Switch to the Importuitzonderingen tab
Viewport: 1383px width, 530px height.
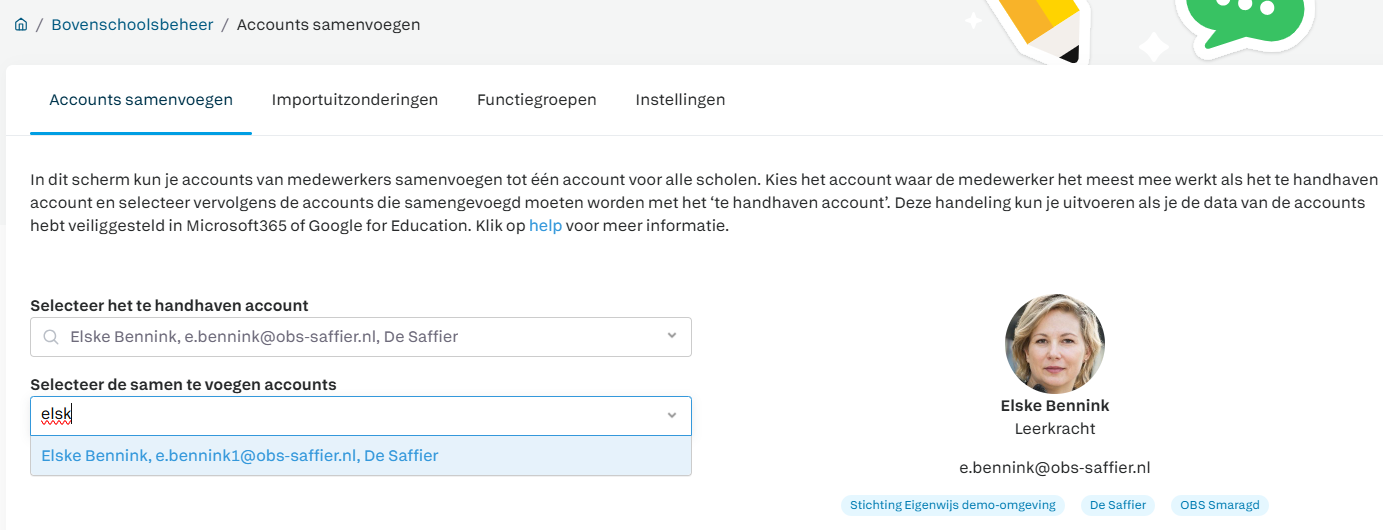(355, 100)
